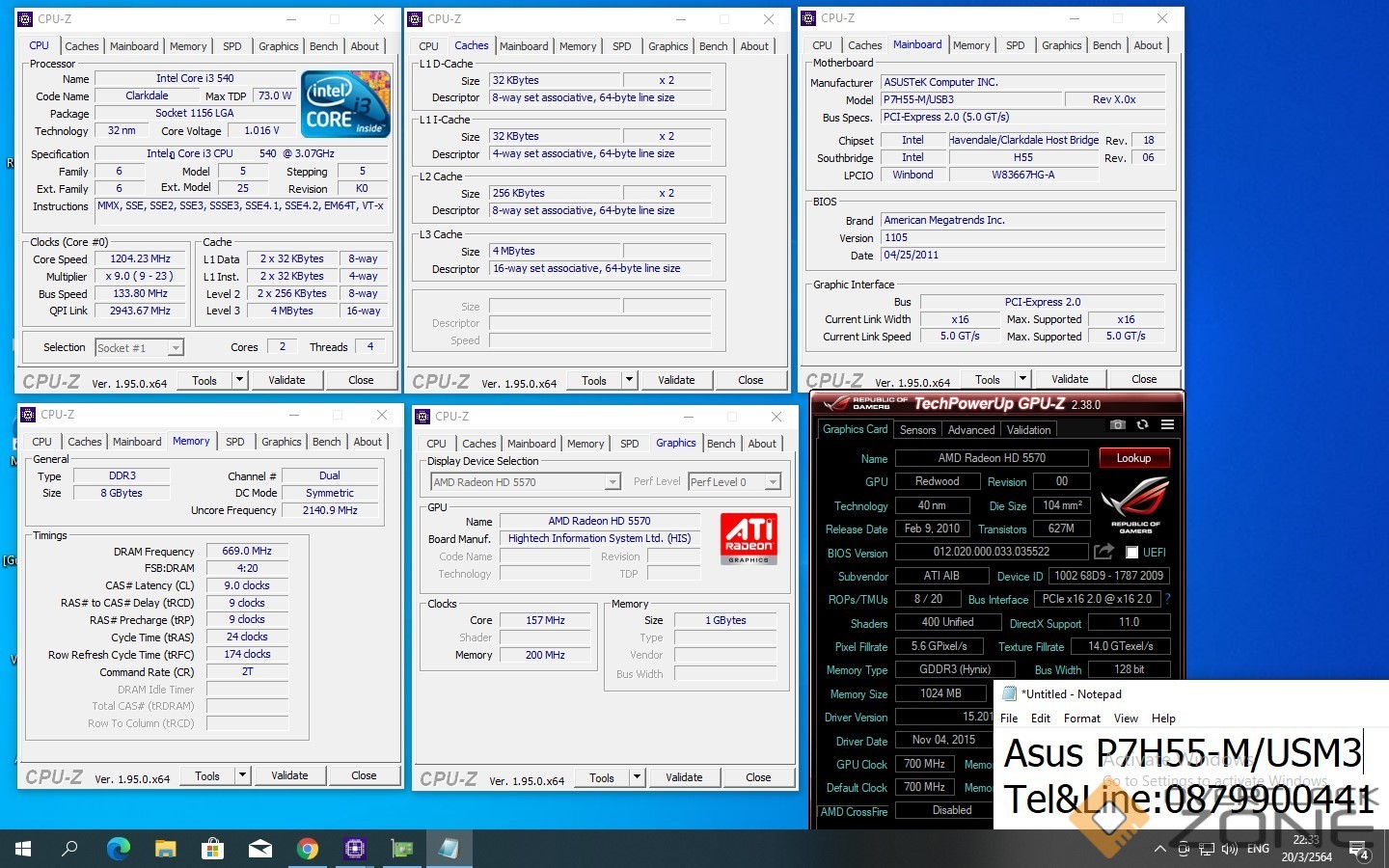
Task: Select the SPD tab in Caches window
Action: [622, 46]
